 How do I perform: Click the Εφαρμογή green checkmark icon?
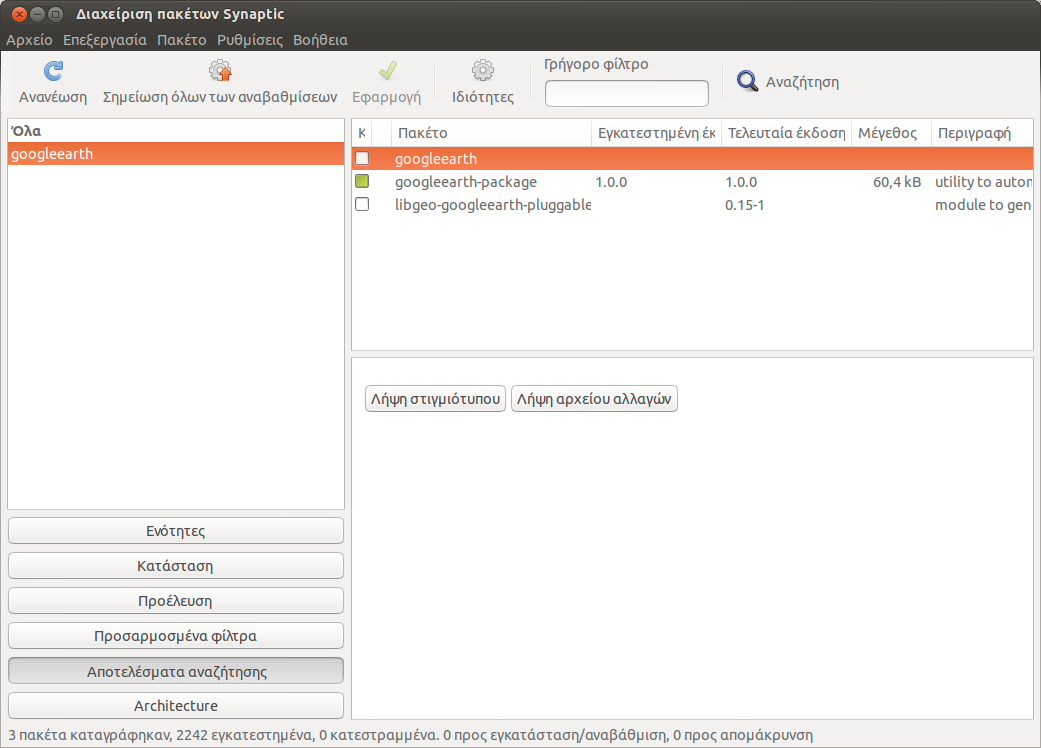tap(387, 70)
